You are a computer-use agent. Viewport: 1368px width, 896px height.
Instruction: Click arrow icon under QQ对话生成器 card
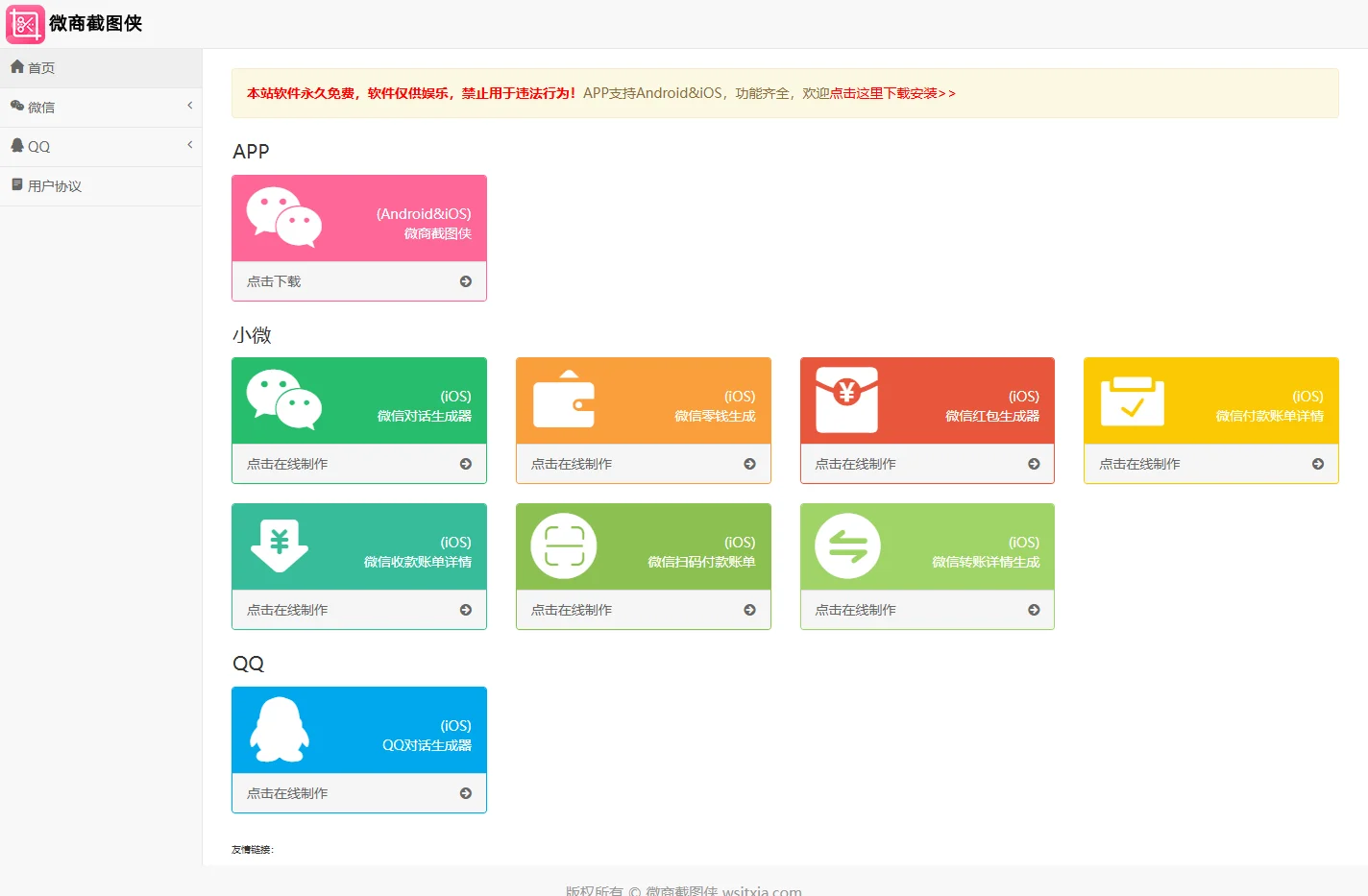(466, 793)
